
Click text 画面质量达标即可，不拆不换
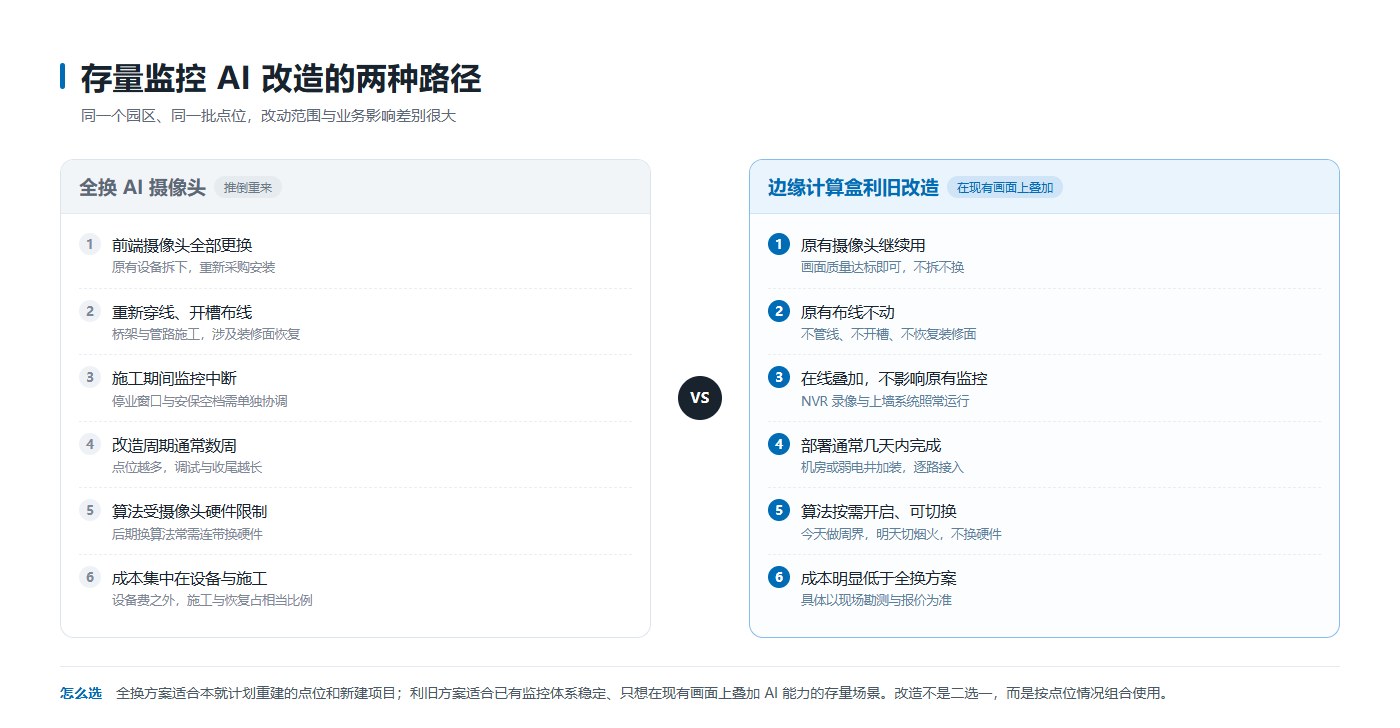883,267
